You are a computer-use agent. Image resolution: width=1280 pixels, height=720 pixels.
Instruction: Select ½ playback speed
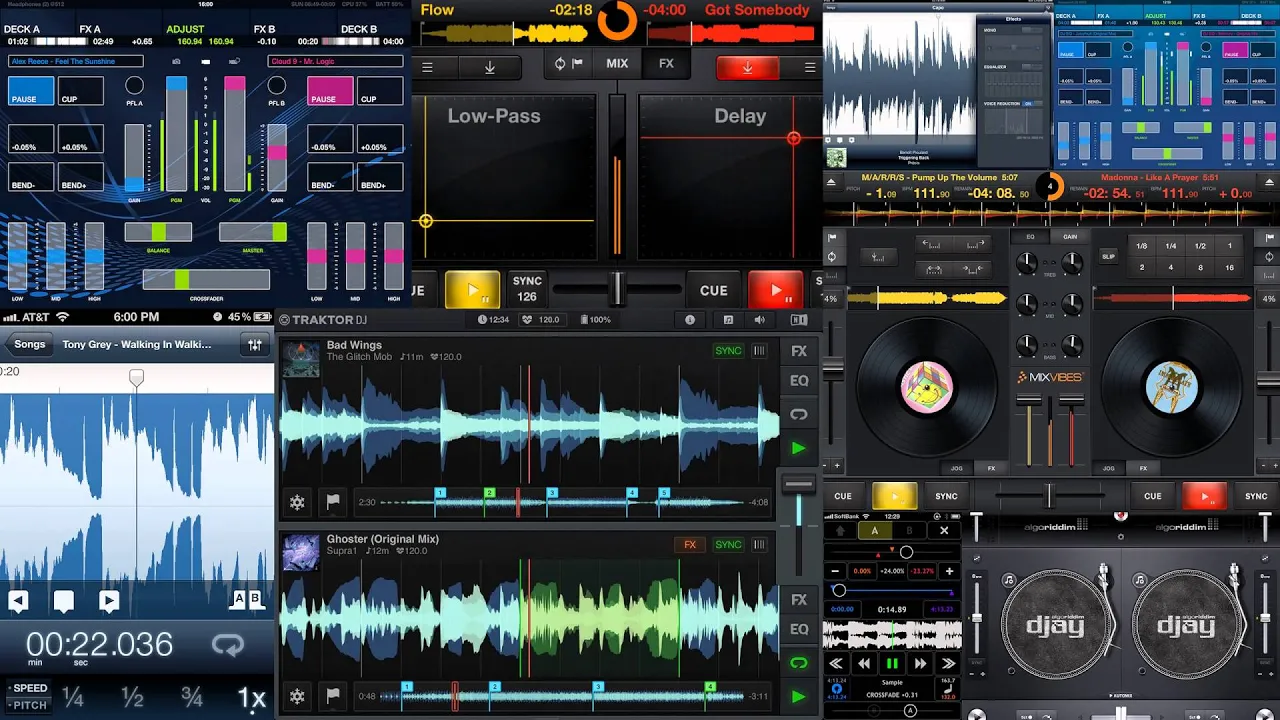coord(132,697)
